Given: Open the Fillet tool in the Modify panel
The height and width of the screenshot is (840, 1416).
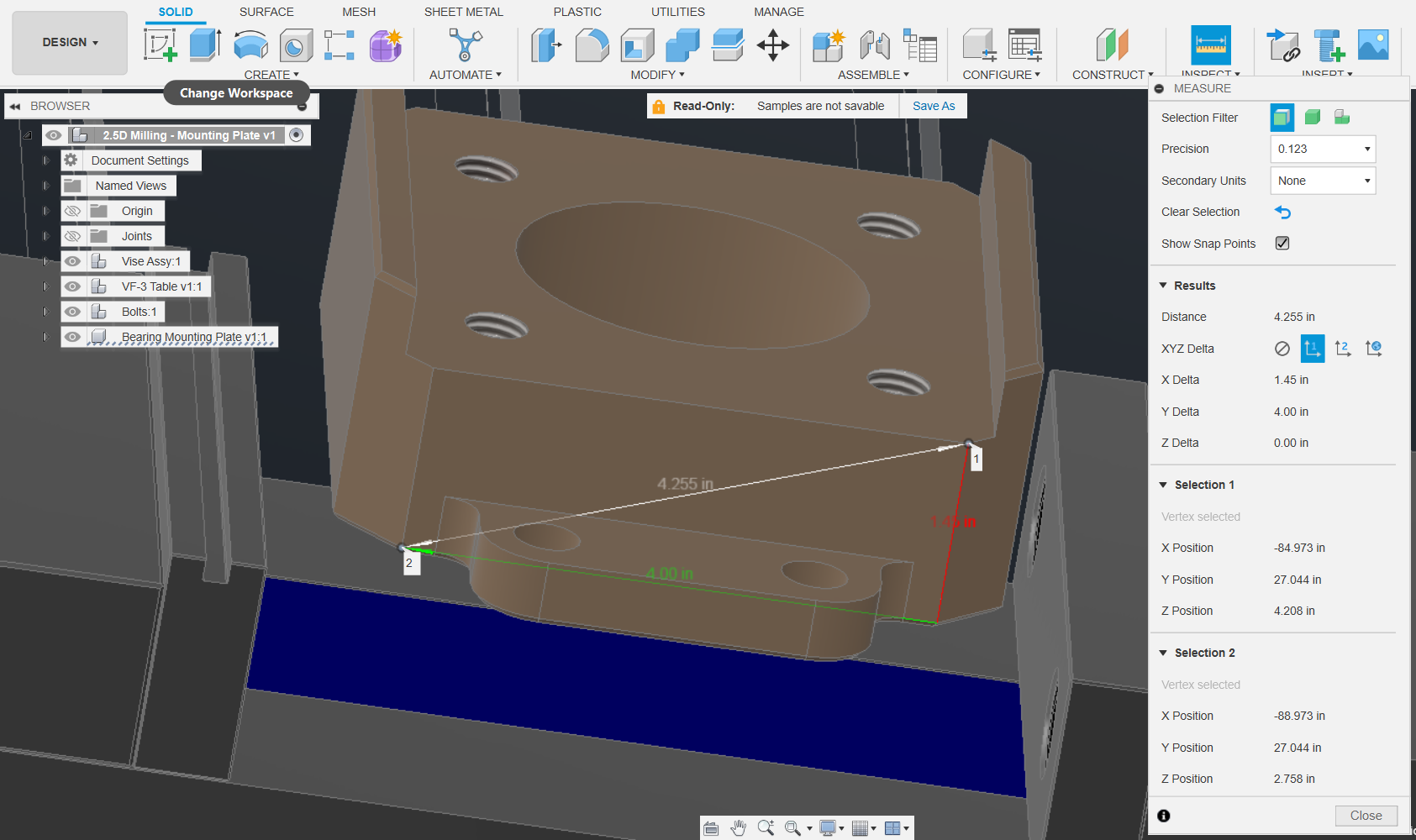Looking at the screenshot, I should tap(592, 46).
